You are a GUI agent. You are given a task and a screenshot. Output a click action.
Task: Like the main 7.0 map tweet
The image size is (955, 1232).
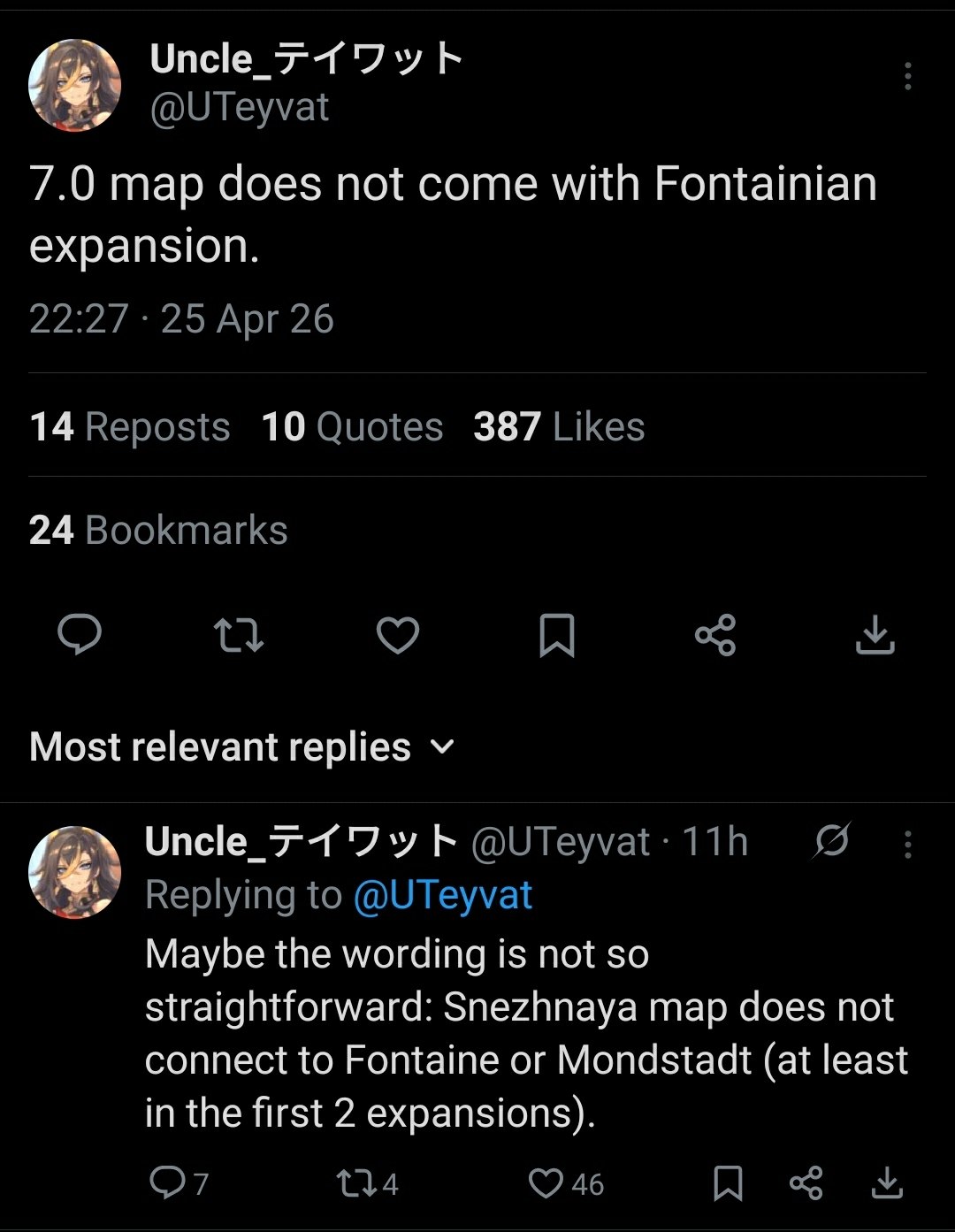(398, 635)
